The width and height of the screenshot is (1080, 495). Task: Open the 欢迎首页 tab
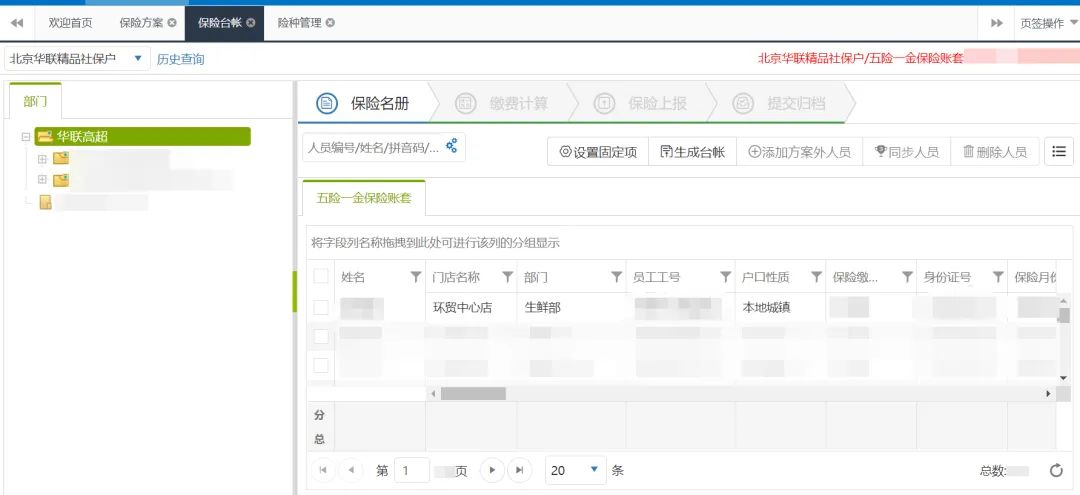70,23
